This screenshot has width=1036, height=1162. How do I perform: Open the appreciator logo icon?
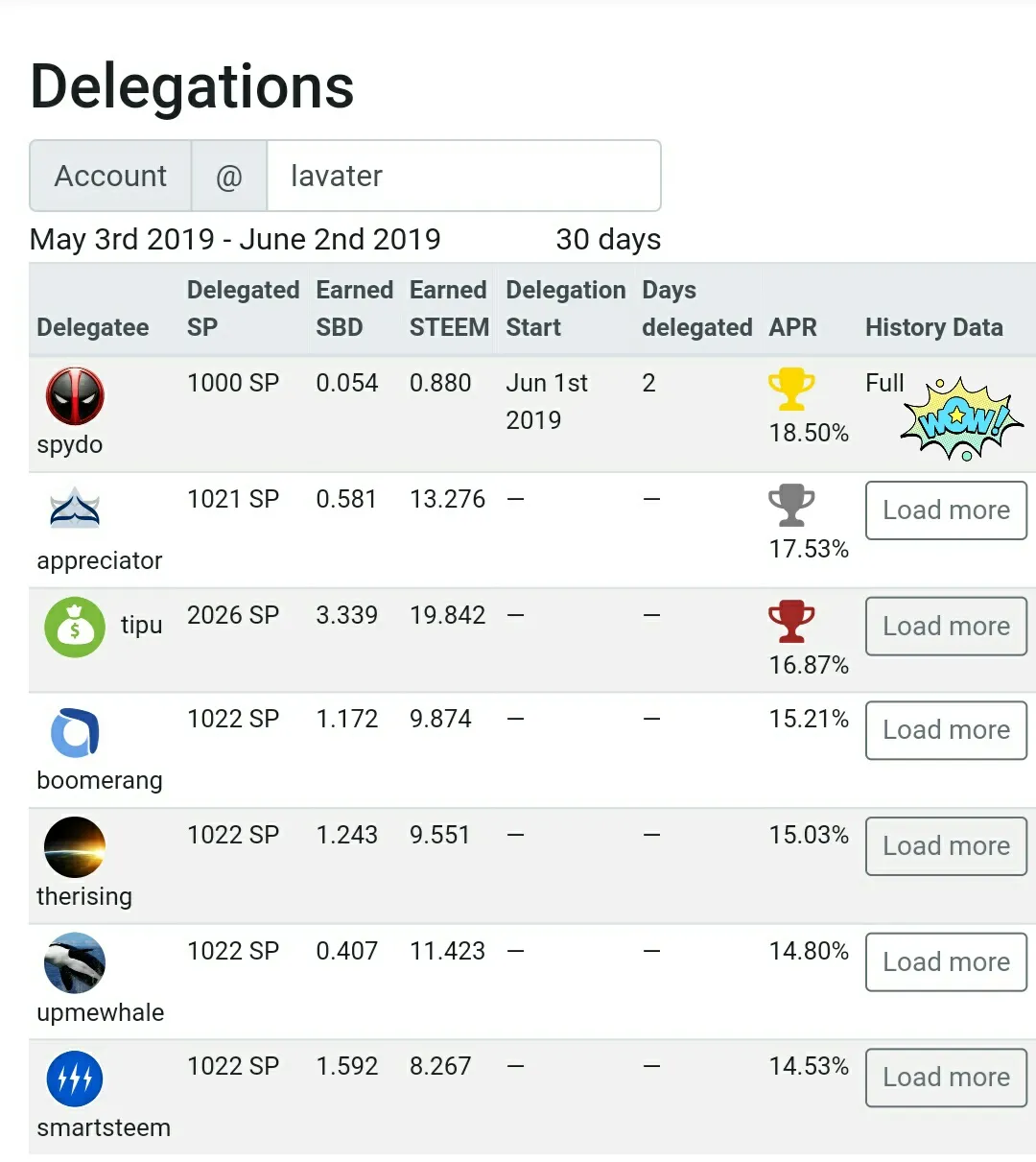[75, 510]
